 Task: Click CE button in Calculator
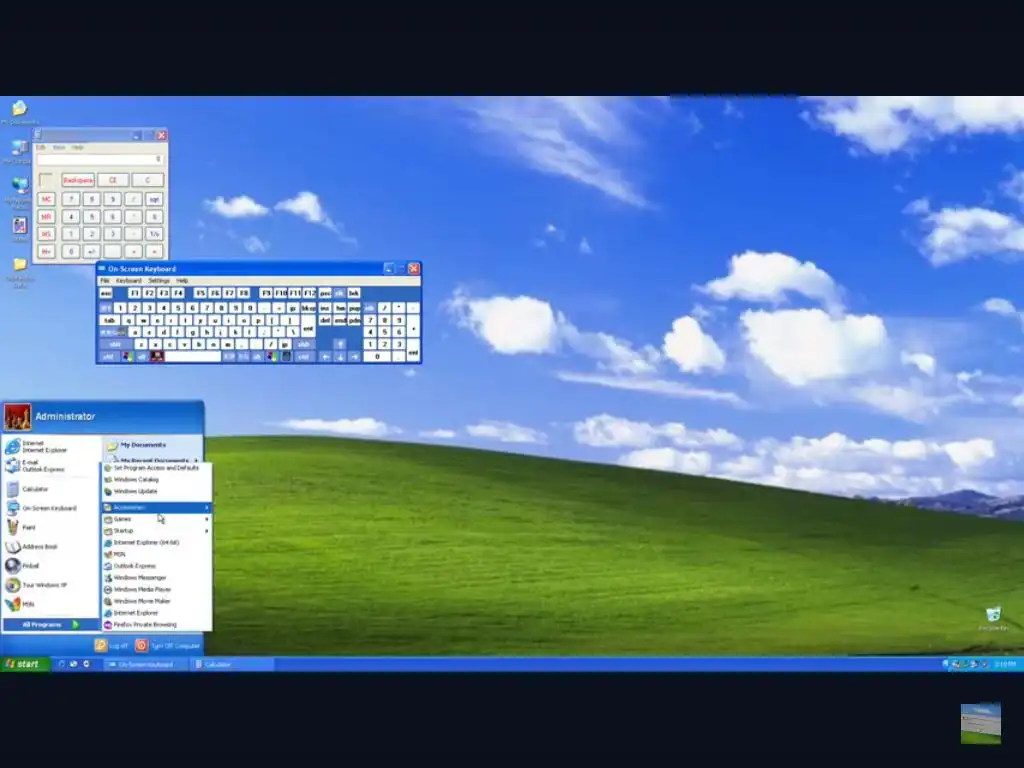pyautogui.click(x=113, y=180)
